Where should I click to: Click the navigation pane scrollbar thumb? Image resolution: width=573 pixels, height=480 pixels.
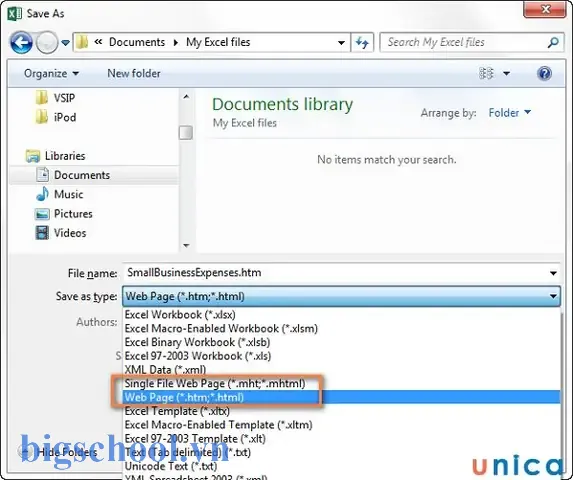point(186,133)
